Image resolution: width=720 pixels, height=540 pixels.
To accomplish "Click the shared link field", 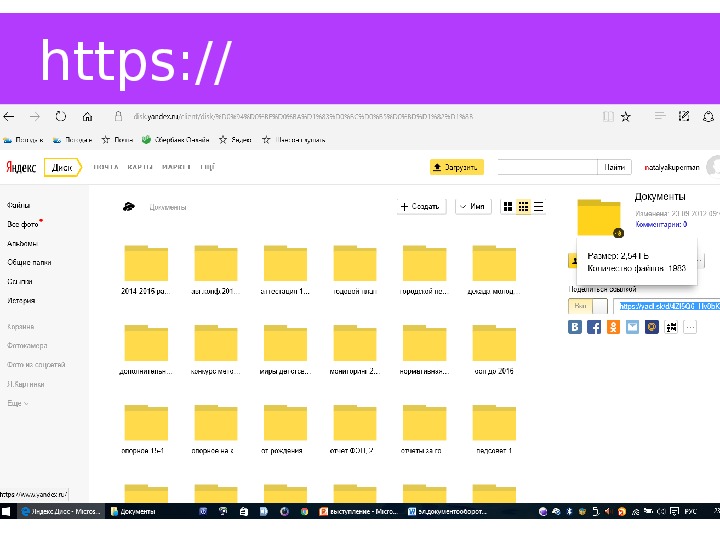I will 667,306.
